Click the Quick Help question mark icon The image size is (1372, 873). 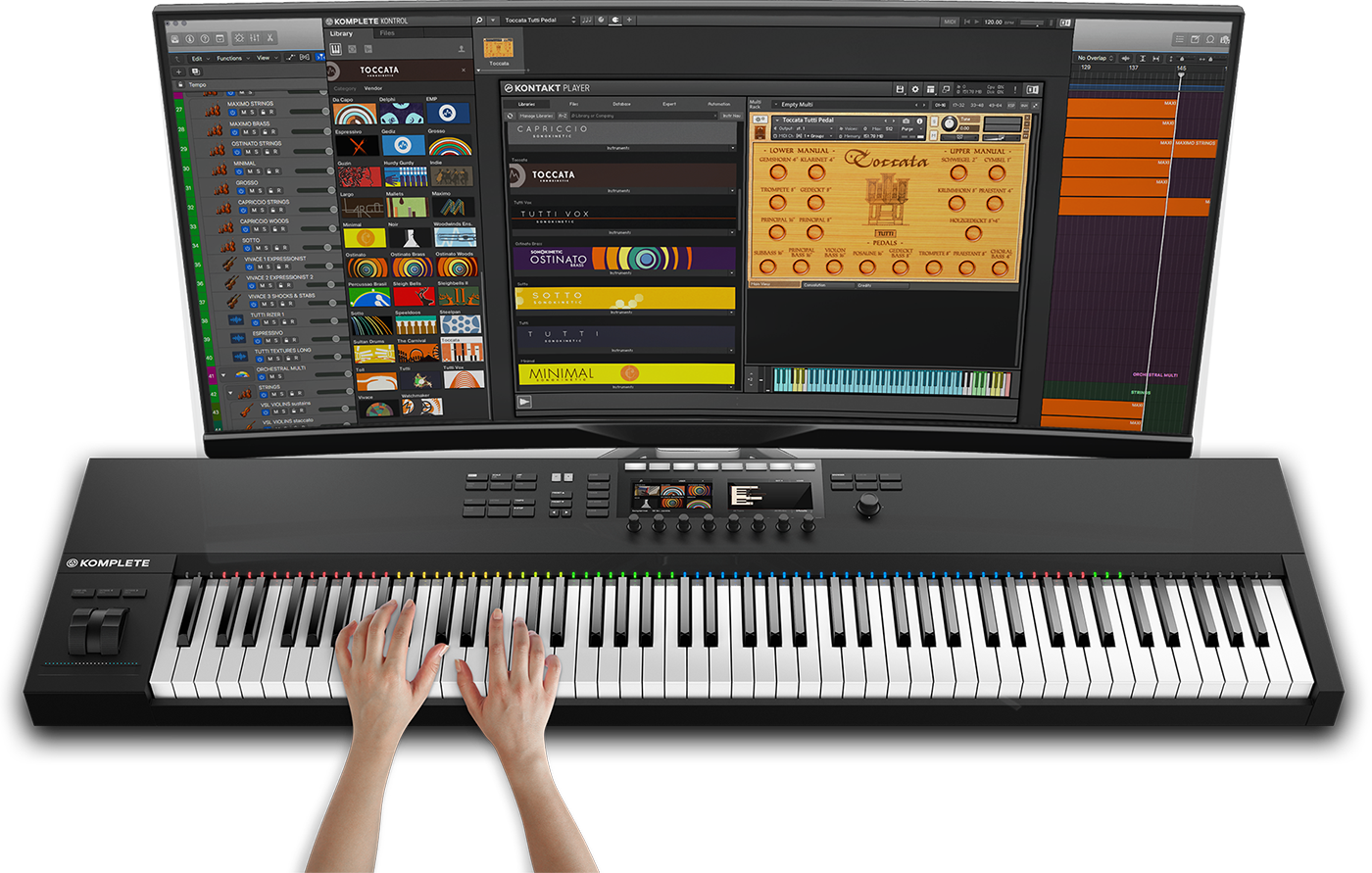(x=205, y=38)
